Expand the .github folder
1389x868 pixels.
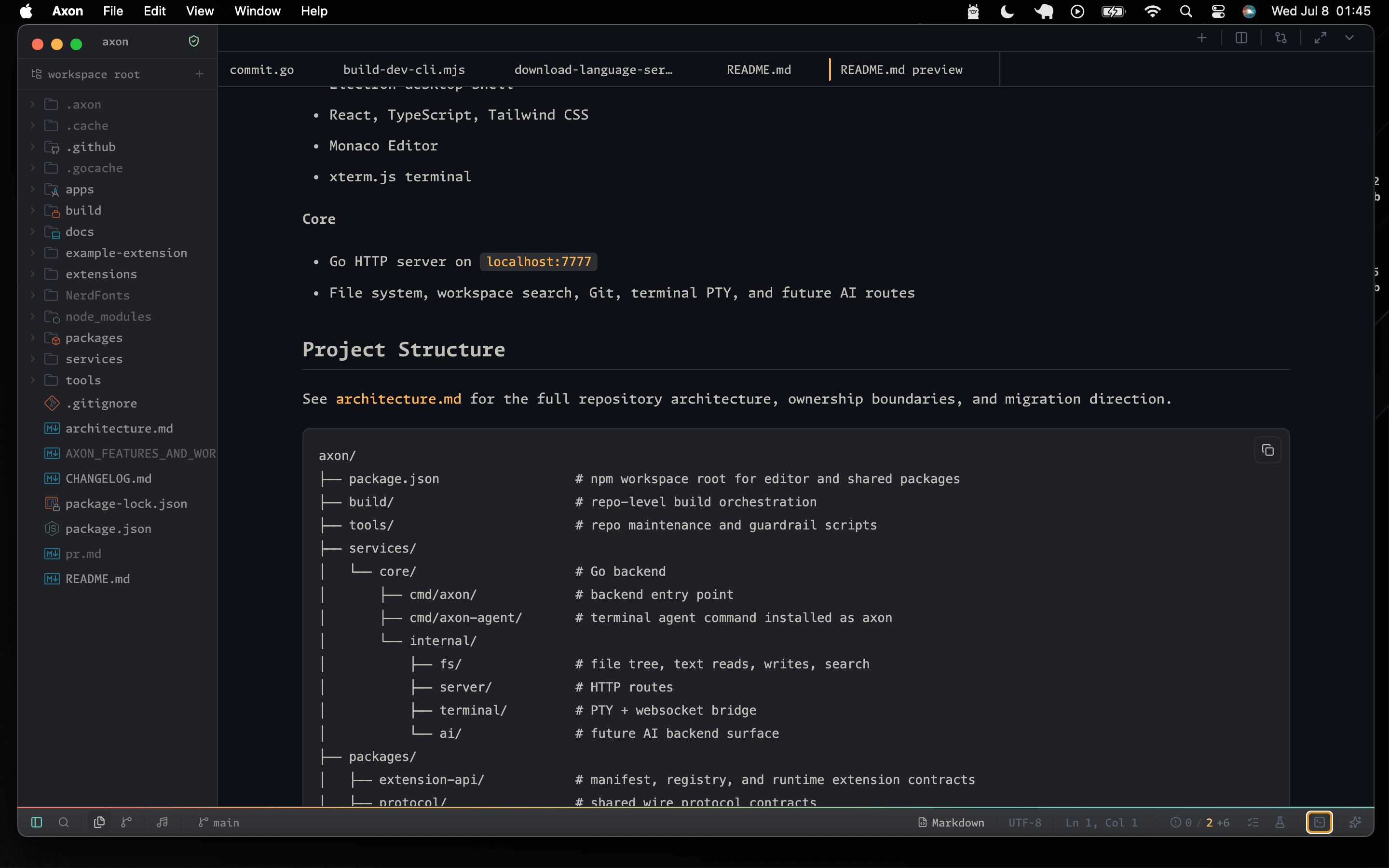(x=33, y=147)
